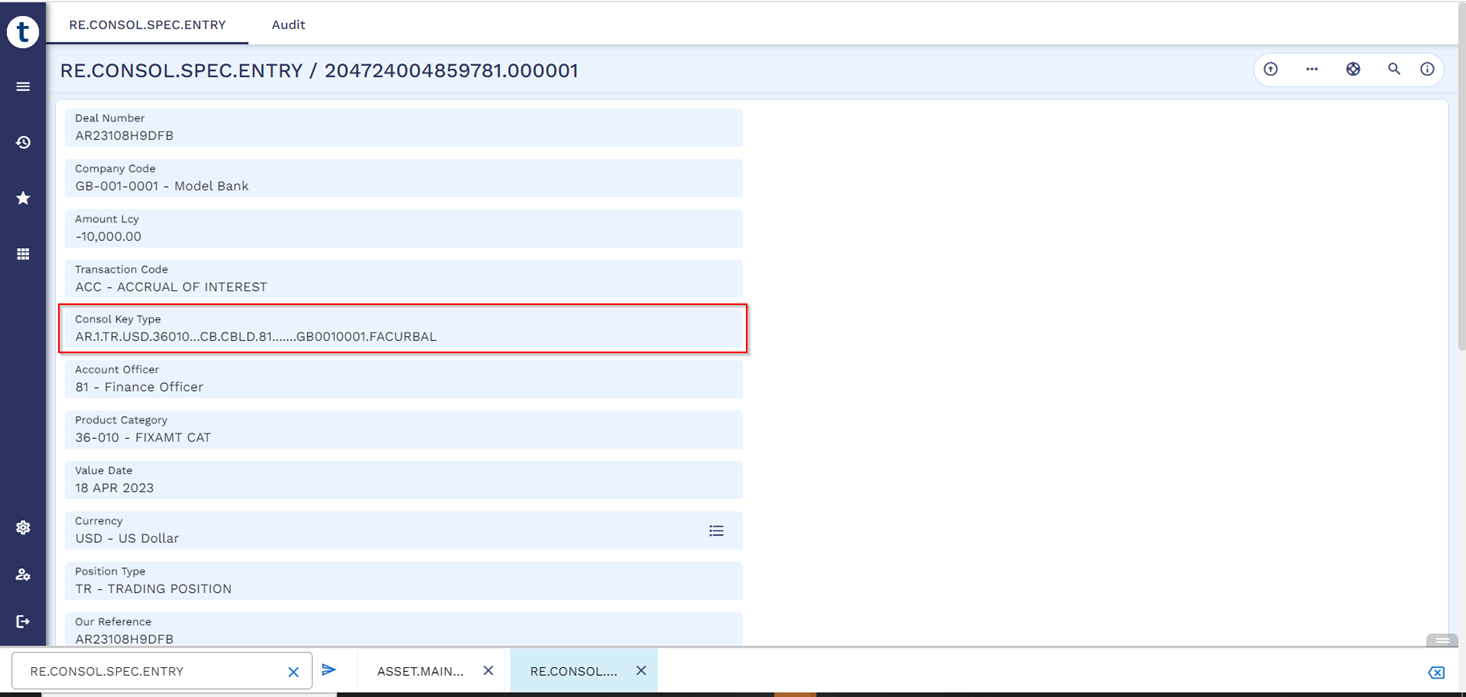Click the collapse handle above bottom bar
This screenshot has height=697, width=1466.
[1441, 641]
